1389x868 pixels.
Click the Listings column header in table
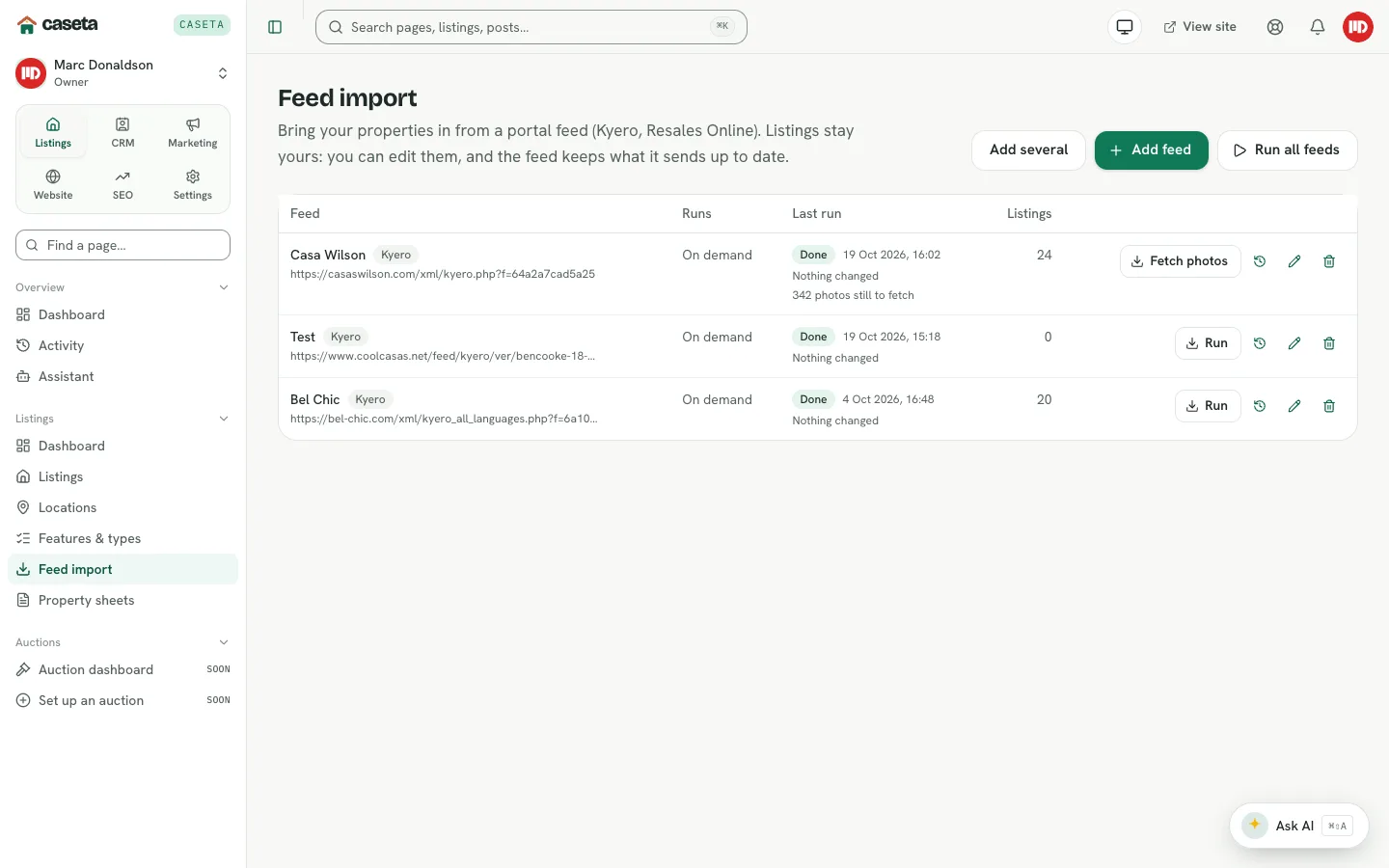[1029, 213]
